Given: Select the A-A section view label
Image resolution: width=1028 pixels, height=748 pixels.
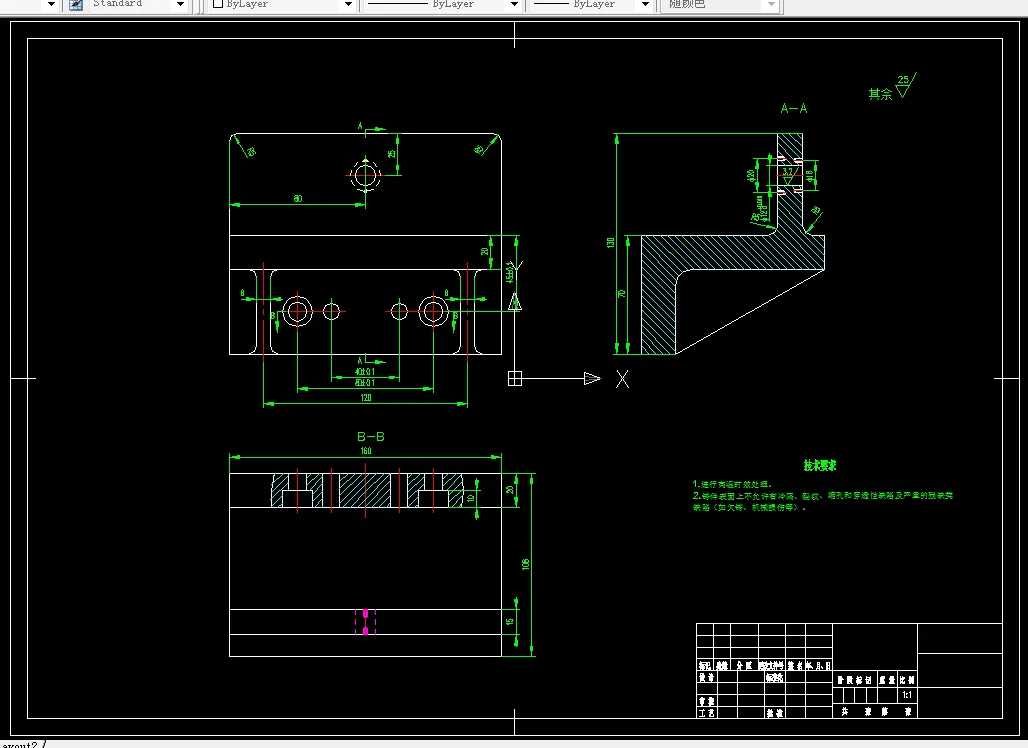Looking at the screenshot, I should tap(793, 108).
